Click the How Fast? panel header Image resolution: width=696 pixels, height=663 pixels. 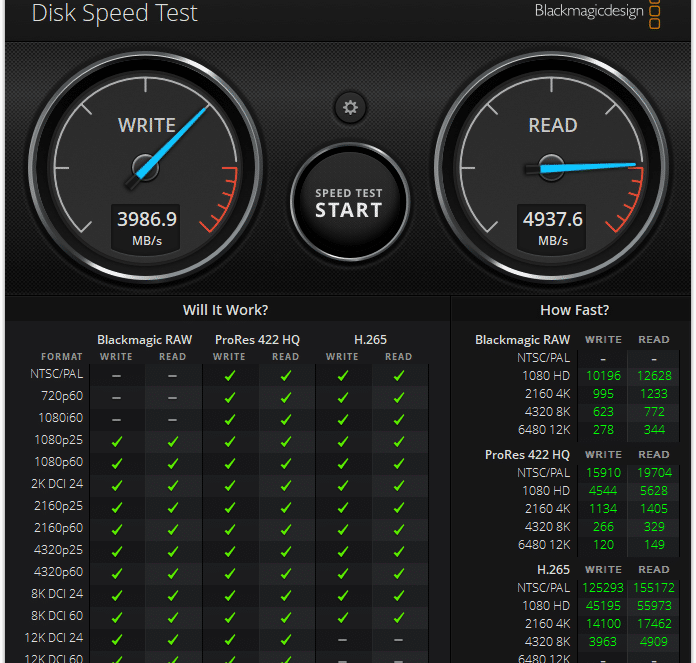click(574, 310)
